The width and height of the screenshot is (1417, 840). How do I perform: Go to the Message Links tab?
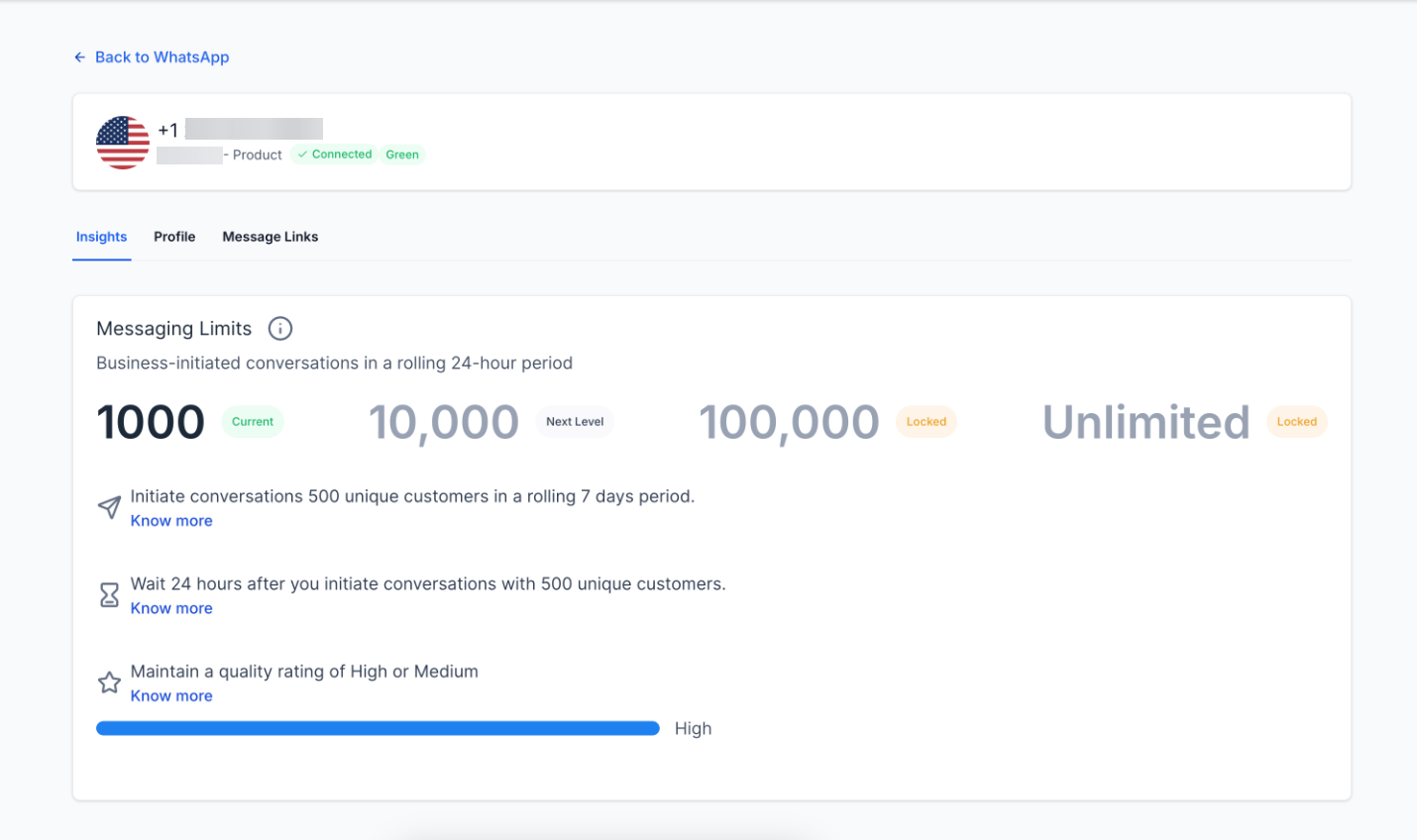(270, 237)
